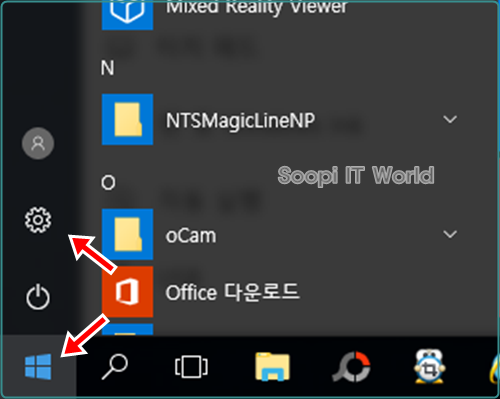
Task: Expand the NTSMagicLineNP folder chevron
Action: pos(450,119)
